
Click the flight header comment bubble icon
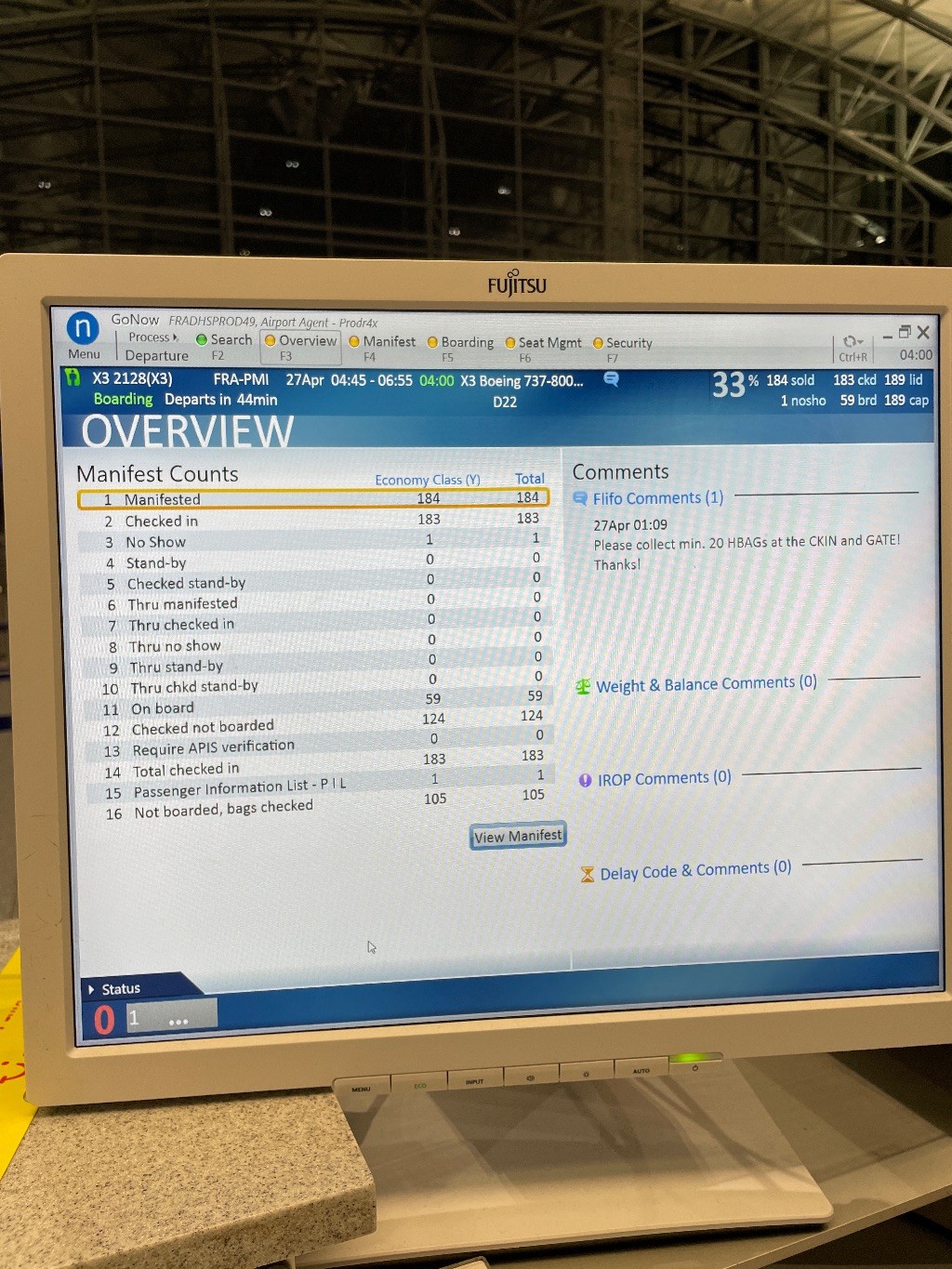[611, 378]
